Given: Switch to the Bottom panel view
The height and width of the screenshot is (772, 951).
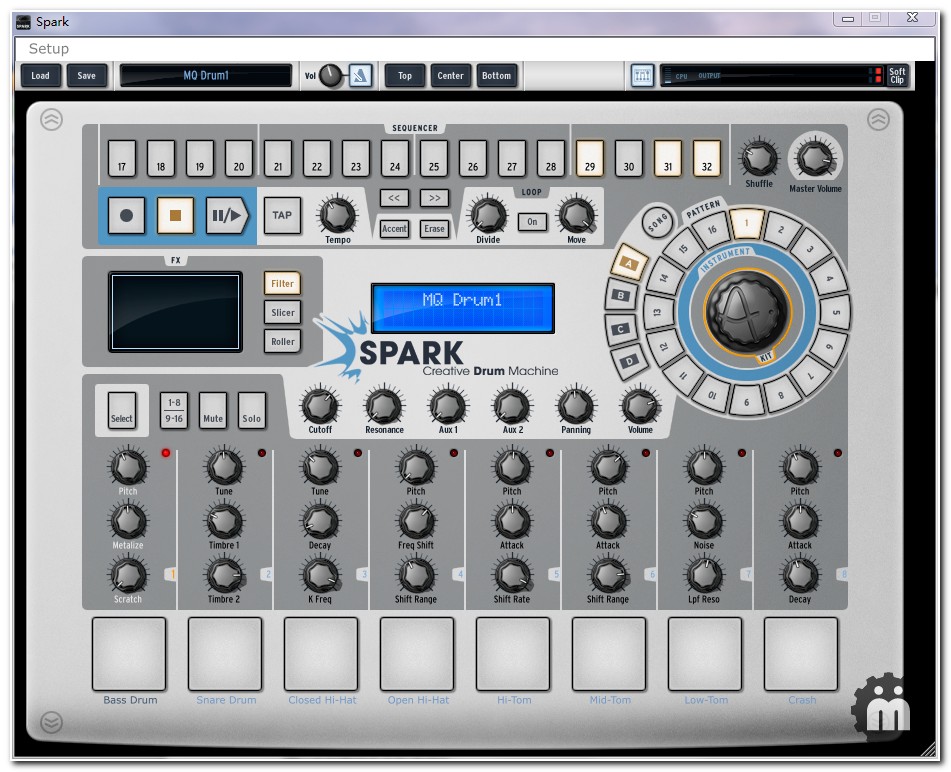Looking at the screenshot, I should (x=496, y=76).
